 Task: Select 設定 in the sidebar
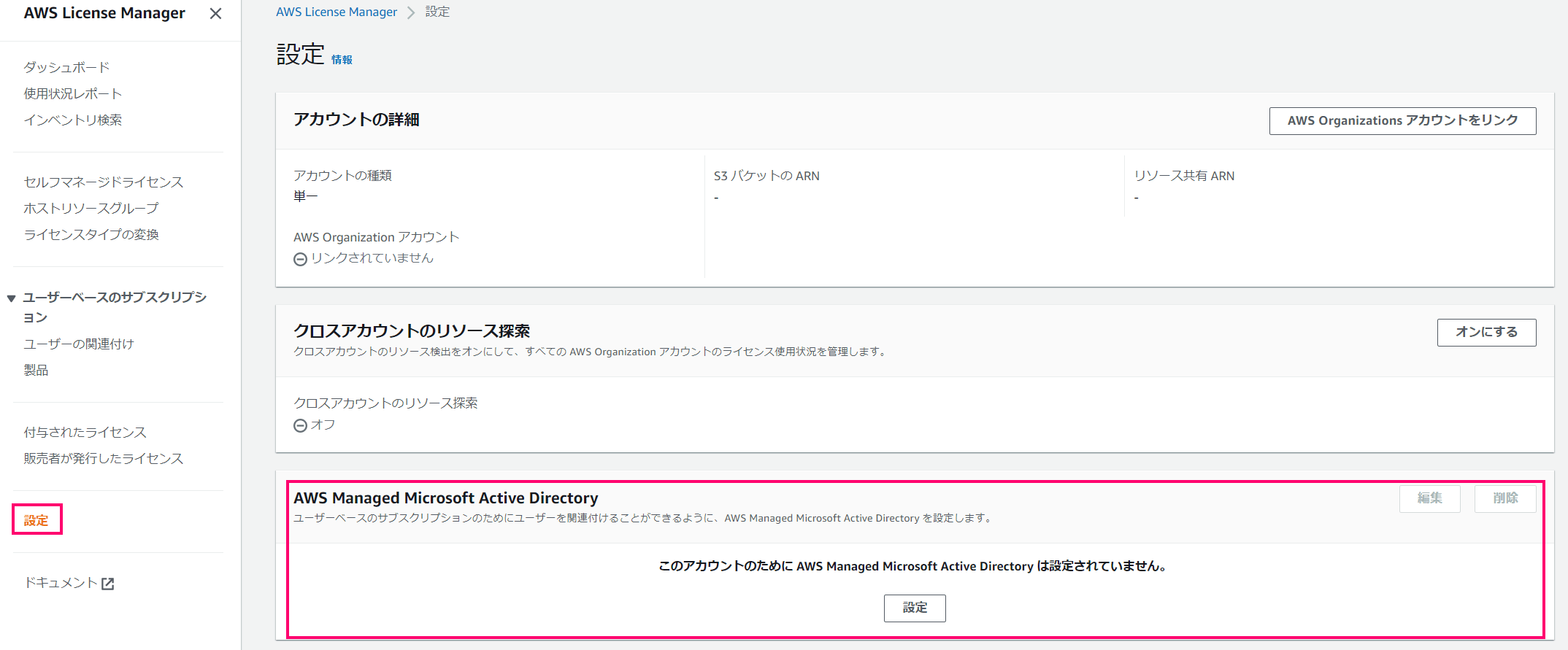point(36,520)
